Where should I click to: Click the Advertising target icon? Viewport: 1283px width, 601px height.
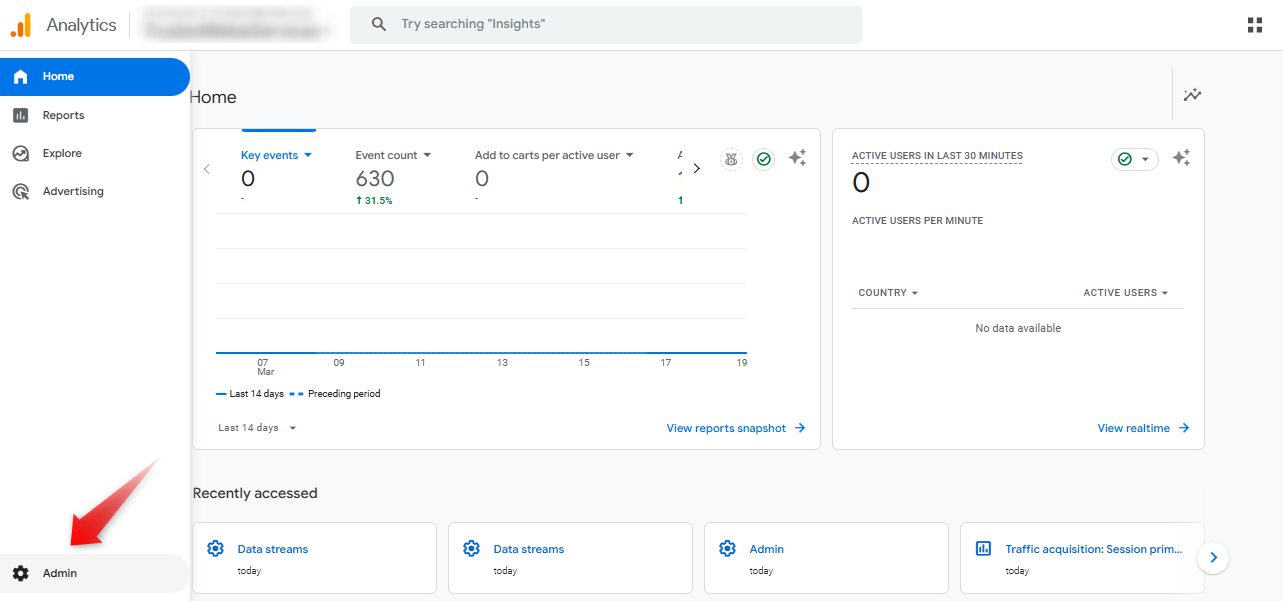click(20, 191)
